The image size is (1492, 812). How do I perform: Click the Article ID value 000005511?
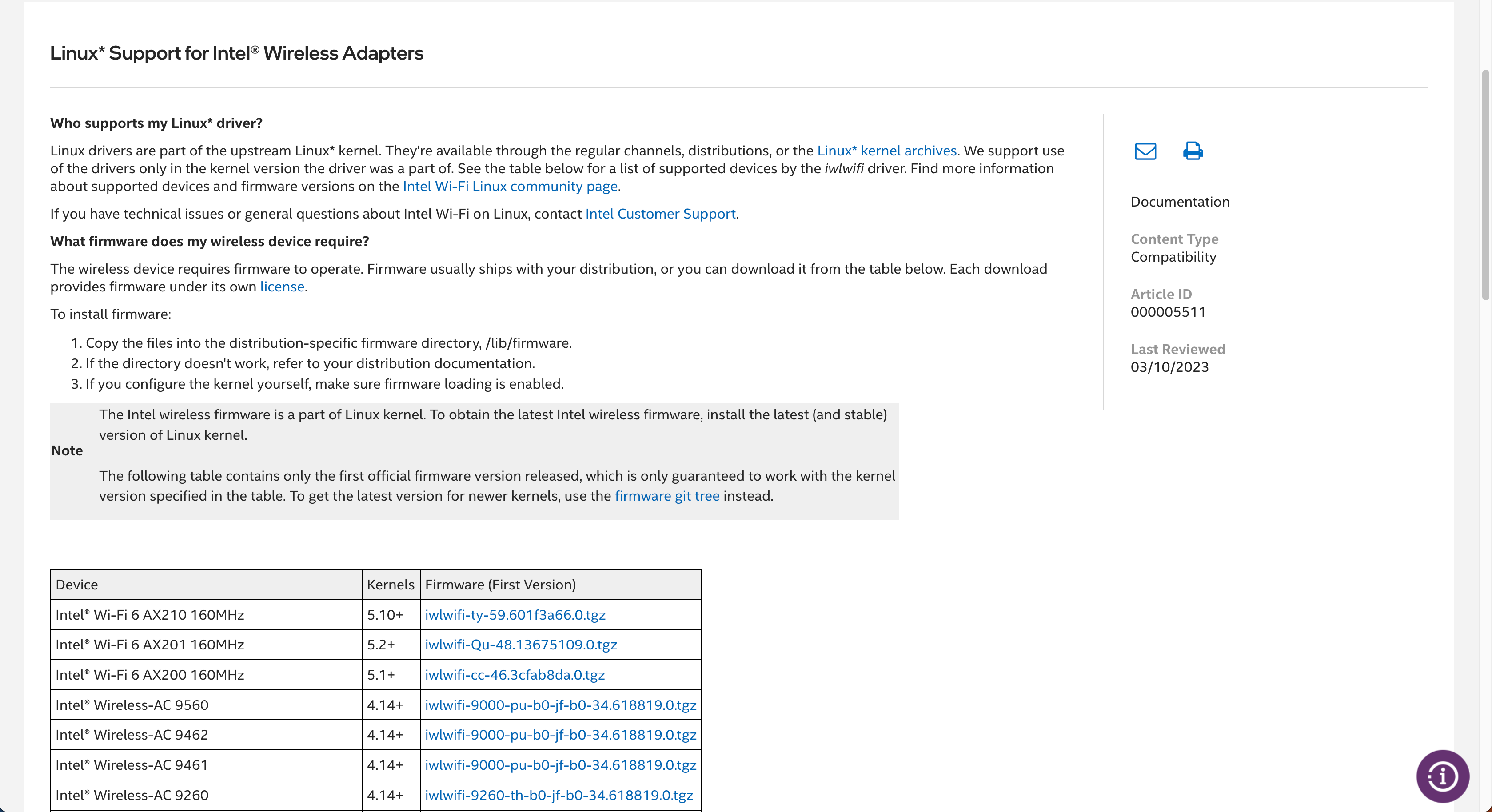click(x=1168, y=311)
